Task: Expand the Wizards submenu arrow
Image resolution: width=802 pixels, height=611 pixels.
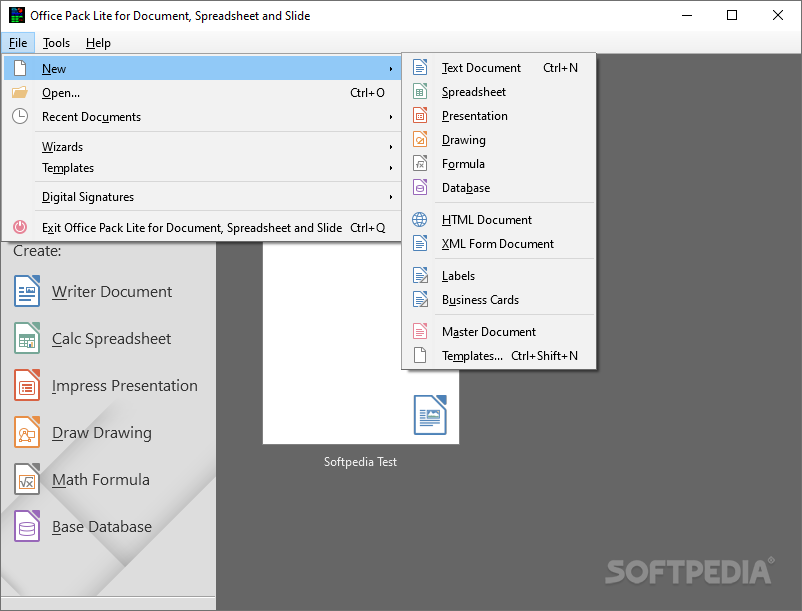Action: click(391, 147)
